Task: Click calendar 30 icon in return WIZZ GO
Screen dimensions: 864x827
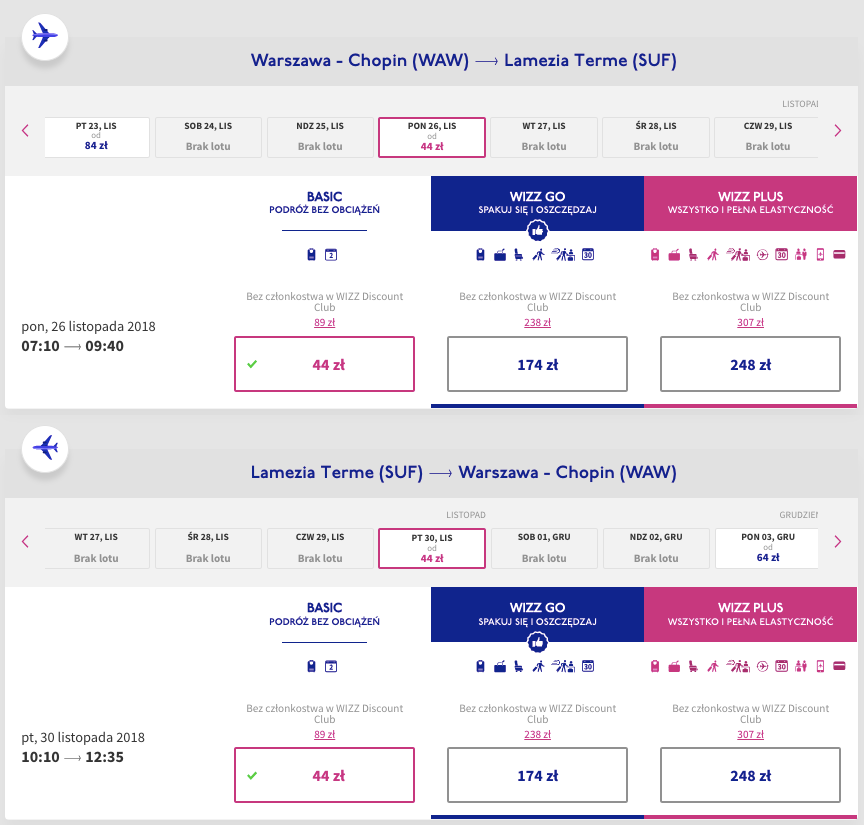Action: pyautogui.click(x=588, y=666)
